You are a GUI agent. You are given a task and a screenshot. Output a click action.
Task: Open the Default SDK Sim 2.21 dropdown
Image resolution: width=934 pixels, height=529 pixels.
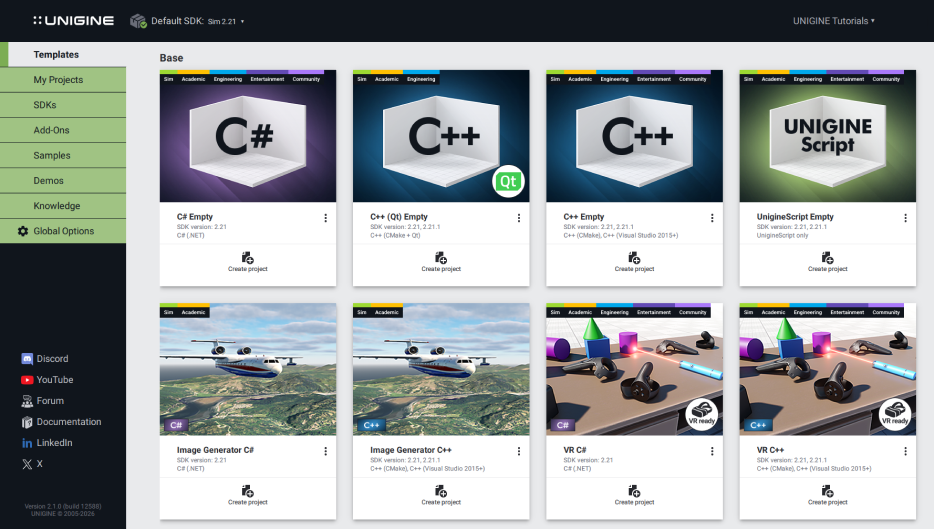(198, 21)
